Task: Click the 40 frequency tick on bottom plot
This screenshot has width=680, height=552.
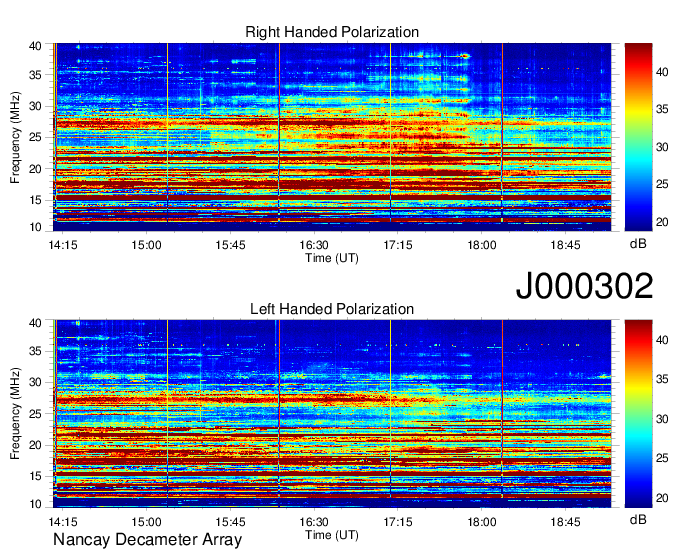Action: 35,323
